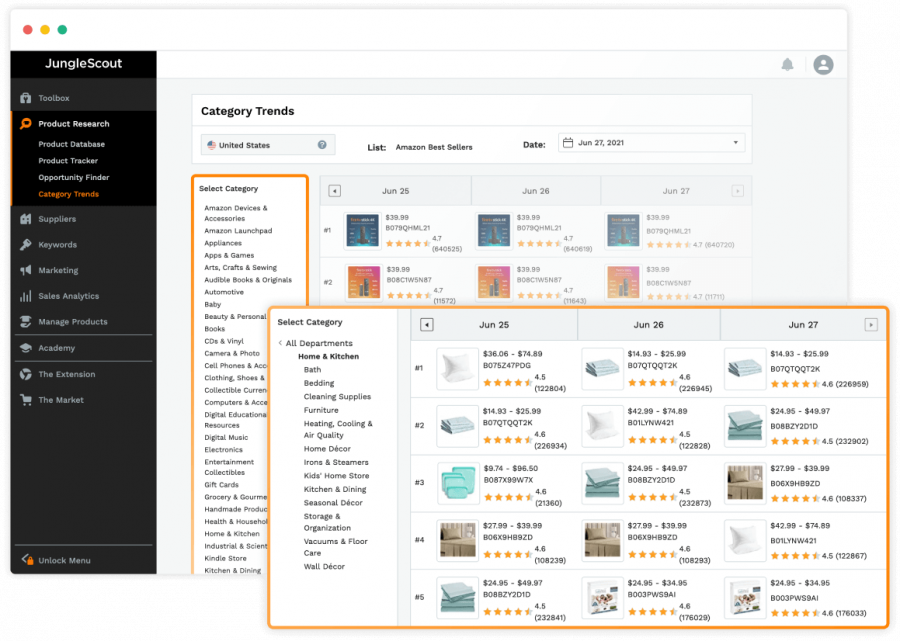Open notifications bell icon
The image size is (900, 641).
tap(788, 64)
